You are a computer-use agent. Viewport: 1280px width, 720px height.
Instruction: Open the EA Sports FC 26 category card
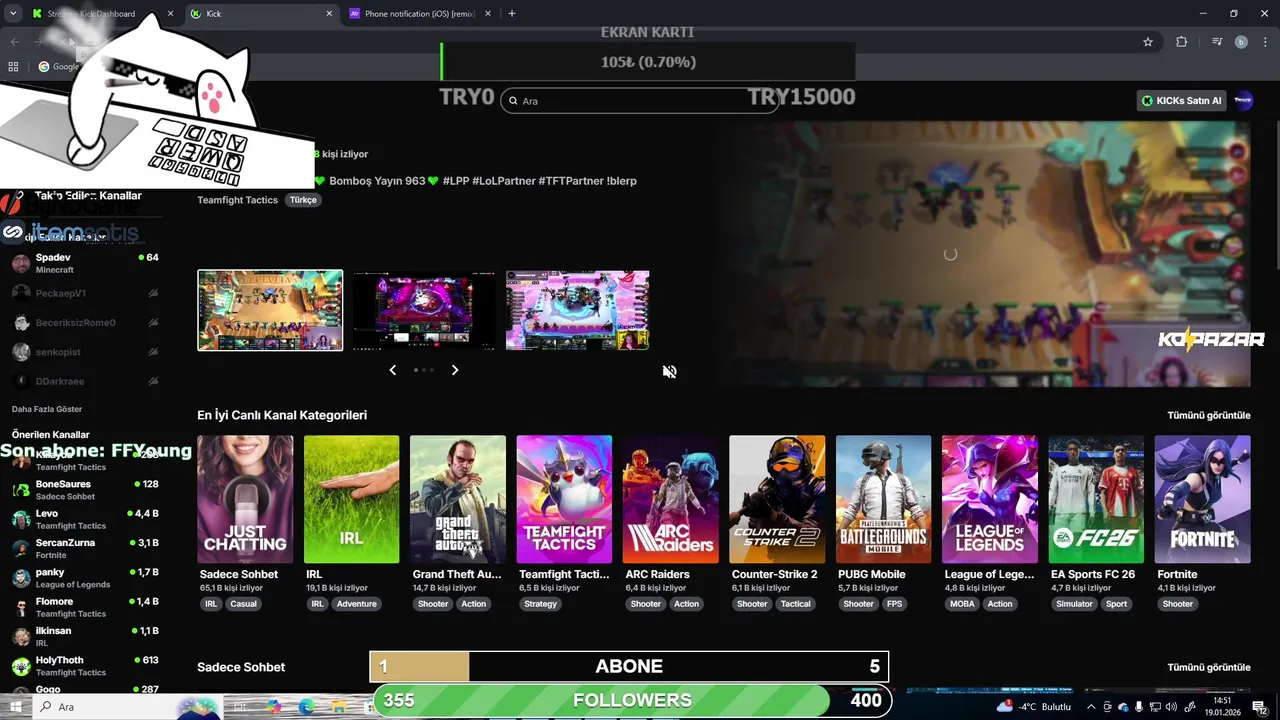(1096, 499)
